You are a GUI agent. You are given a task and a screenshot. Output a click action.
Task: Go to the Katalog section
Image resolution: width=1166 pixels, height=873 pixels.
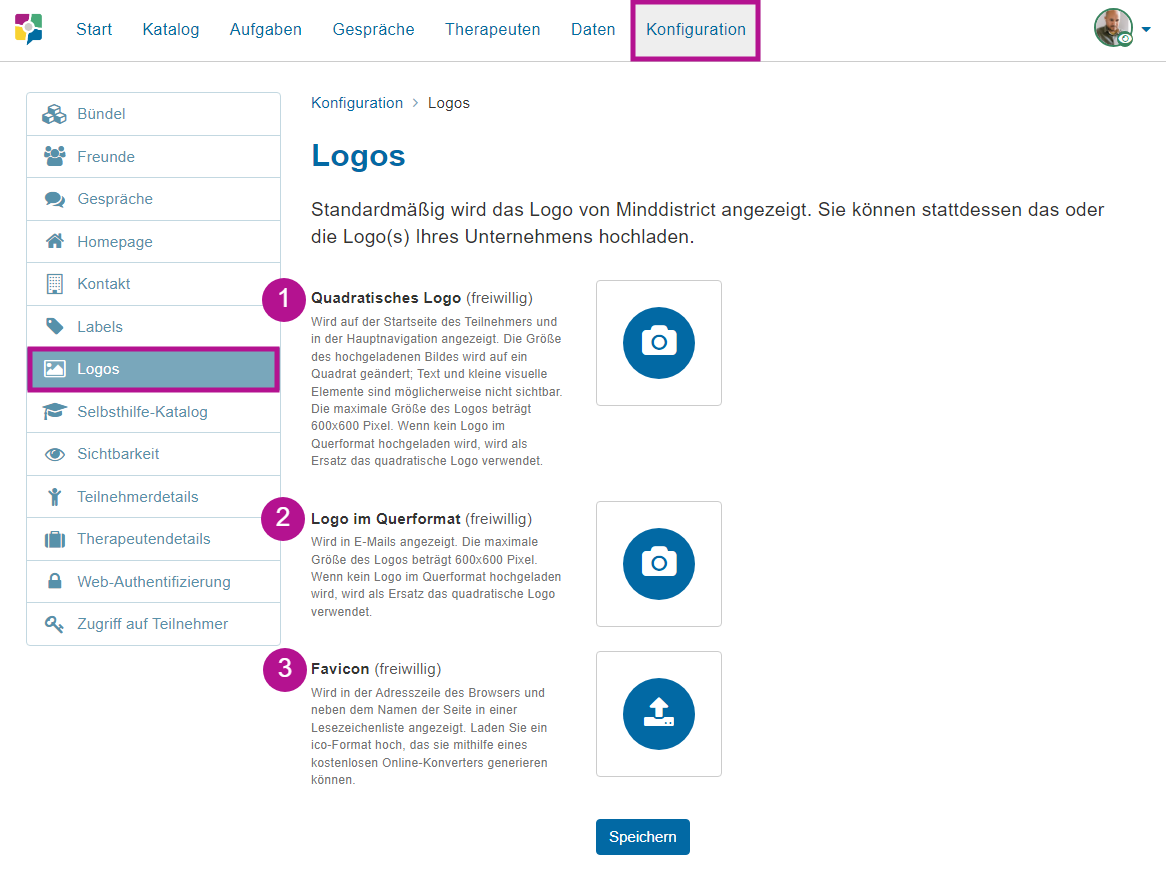171,30
